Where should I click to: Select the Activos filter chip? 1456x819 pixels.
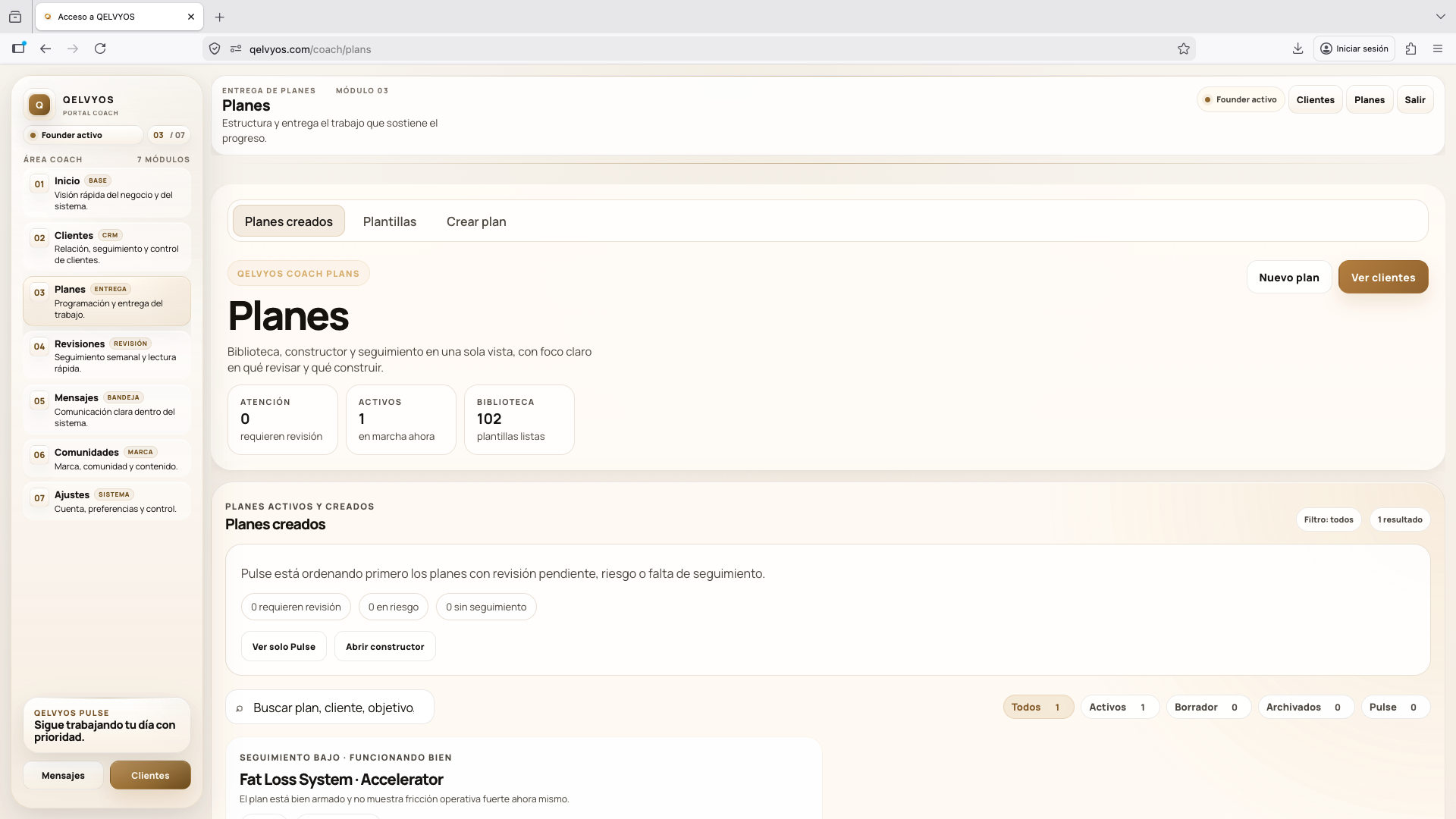[1119, 707]
